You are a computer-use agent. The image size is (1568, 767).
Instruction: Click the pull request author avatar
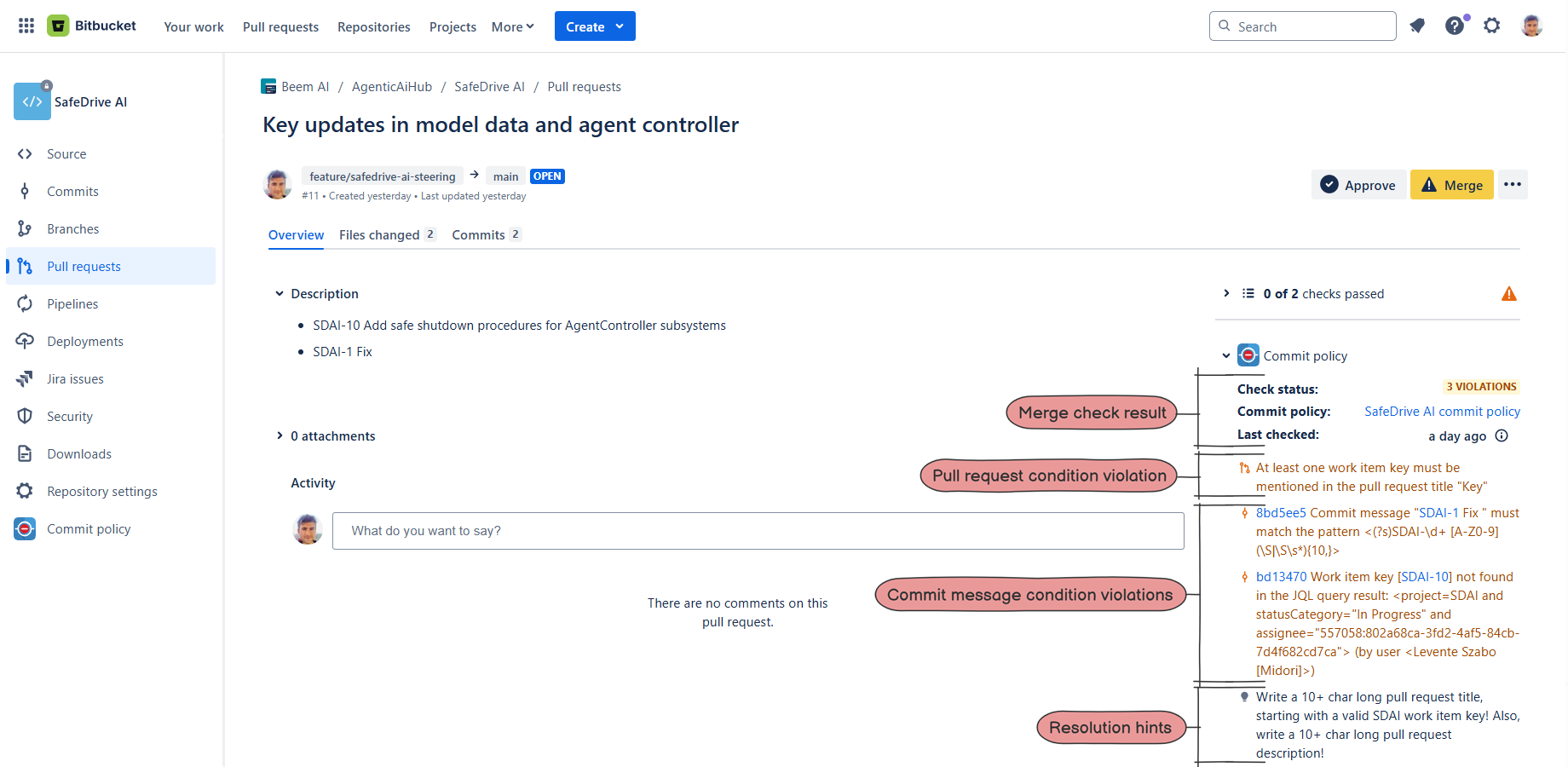277,184
